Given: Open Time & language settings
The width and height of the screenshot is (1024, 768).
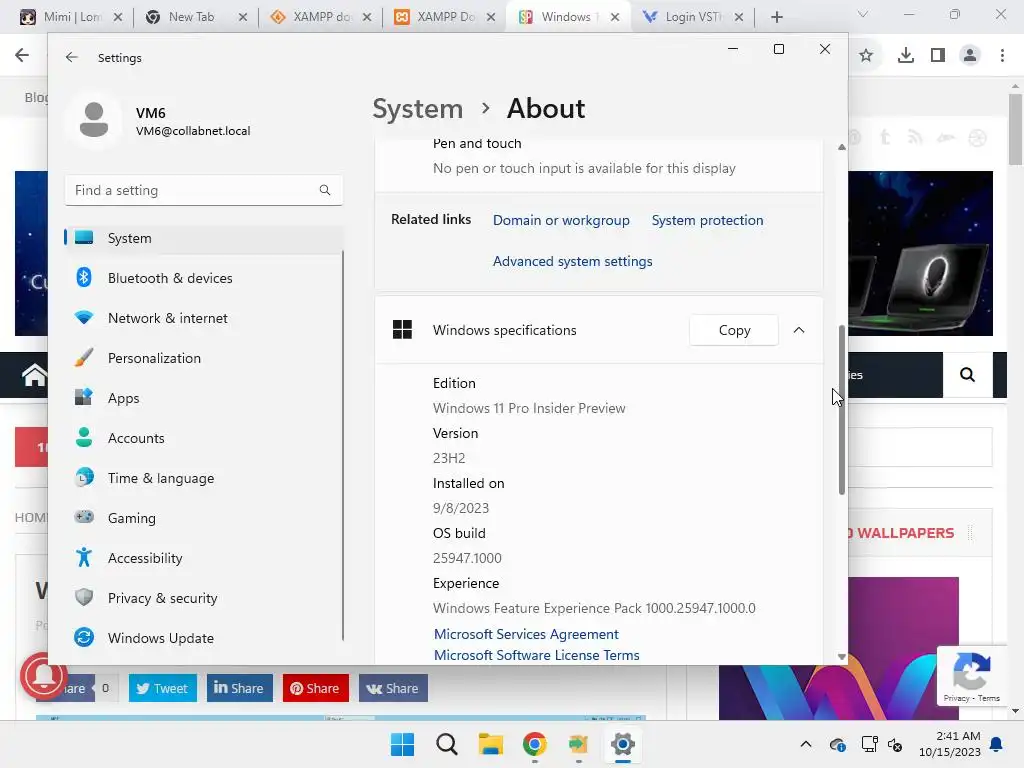Looking at the screenshot, I should pos(203,478).
